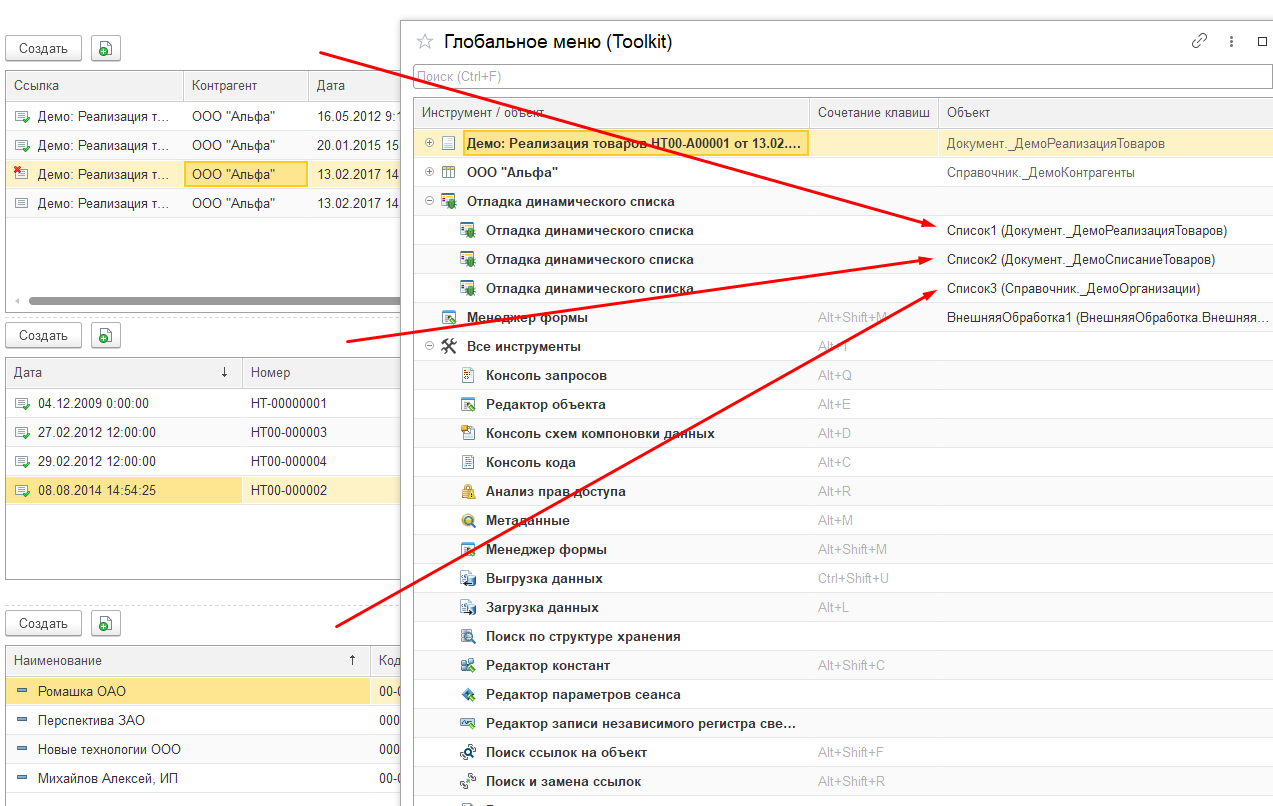Select row 04.12.2009 0:00:00
Image resolution: width=1273 pixels, height=806 pixels.
(203, 403)
